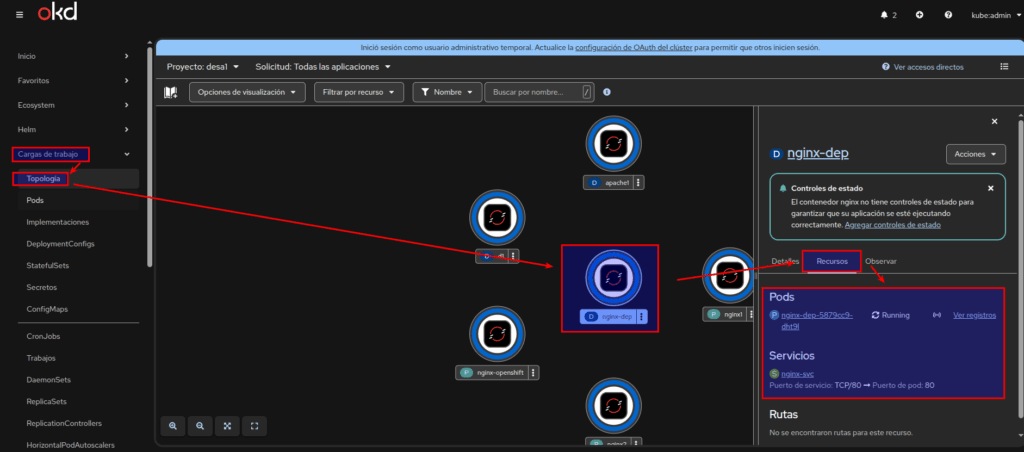1024x452 pixels.
Task: Open the nginx-svc service link
Action: point(797,373)
